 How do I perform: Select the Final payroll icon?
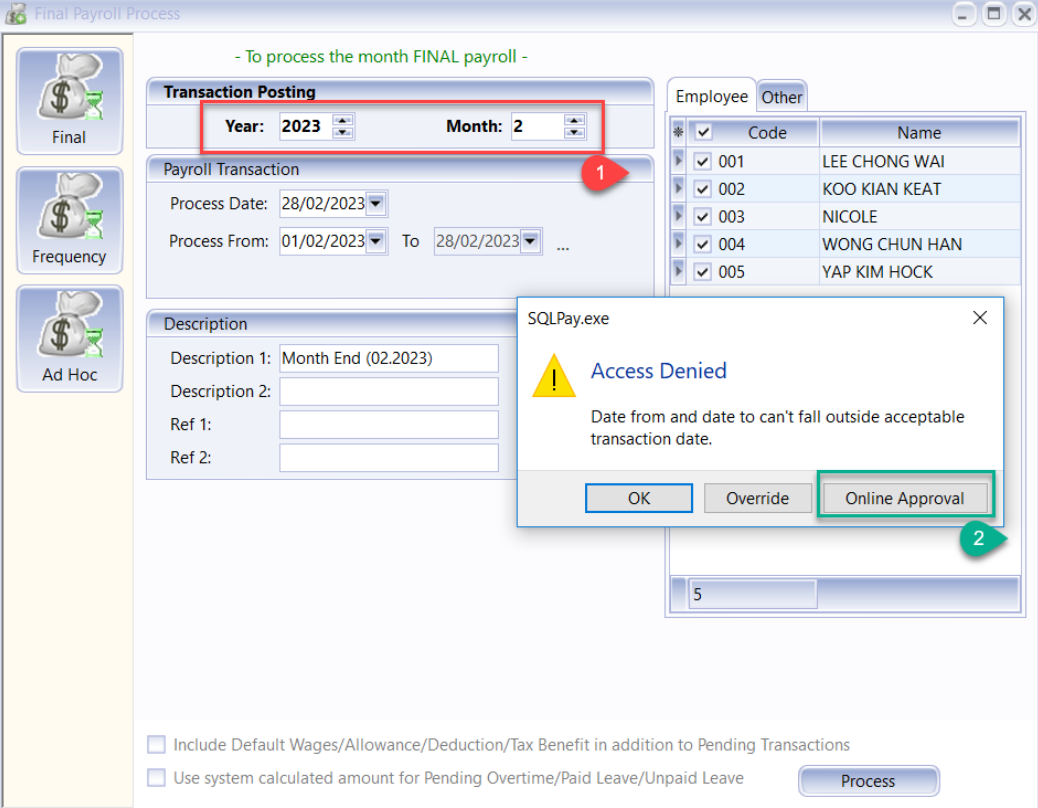(69, 100)
